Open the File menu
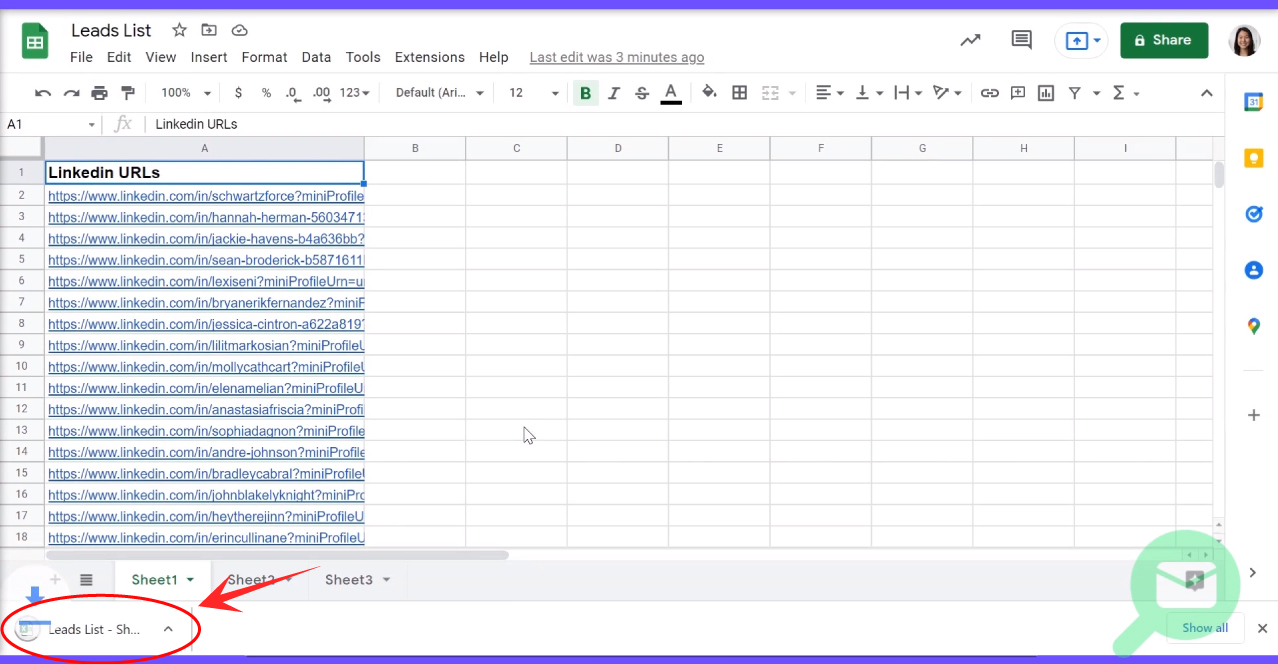Screen dimensions: 1278x664 [82, 57]
